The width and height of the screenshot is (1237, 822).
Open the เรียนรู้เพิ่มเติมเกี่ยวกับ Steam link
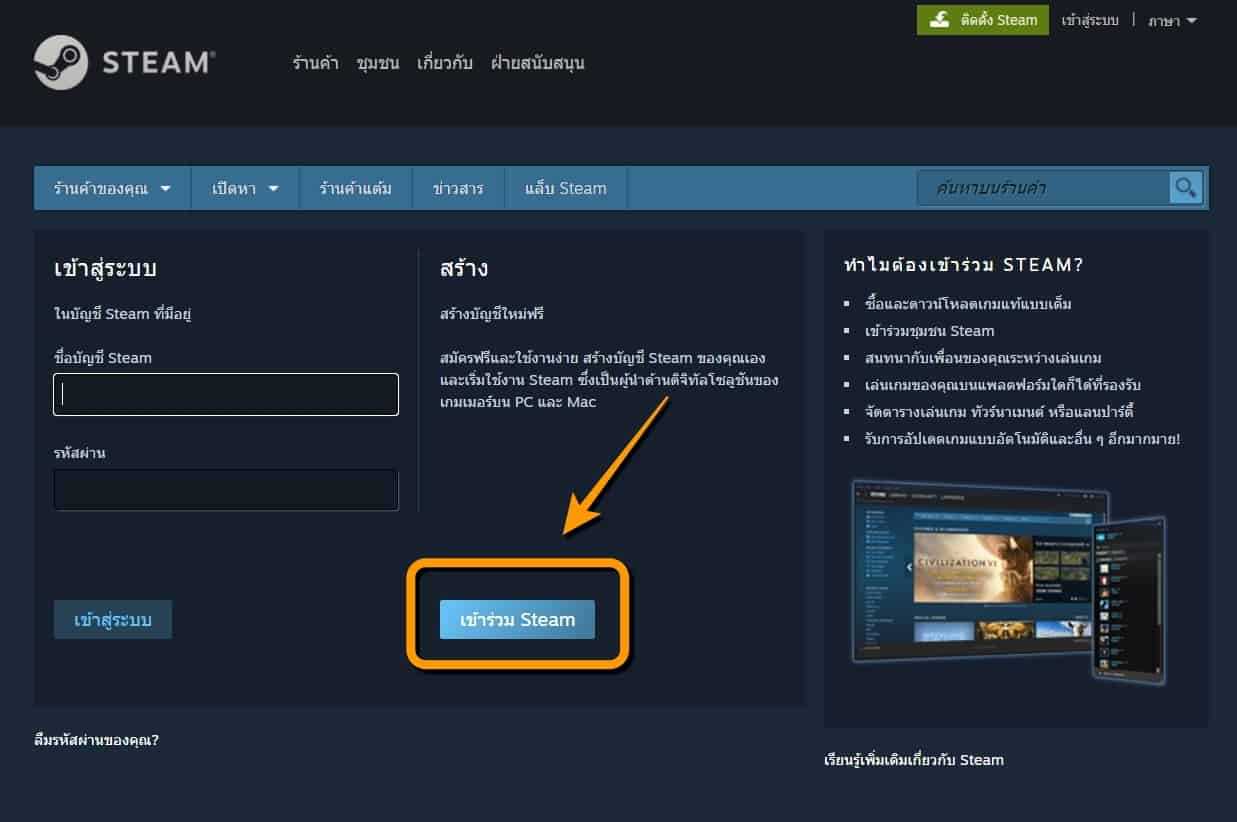click(913, 760)
